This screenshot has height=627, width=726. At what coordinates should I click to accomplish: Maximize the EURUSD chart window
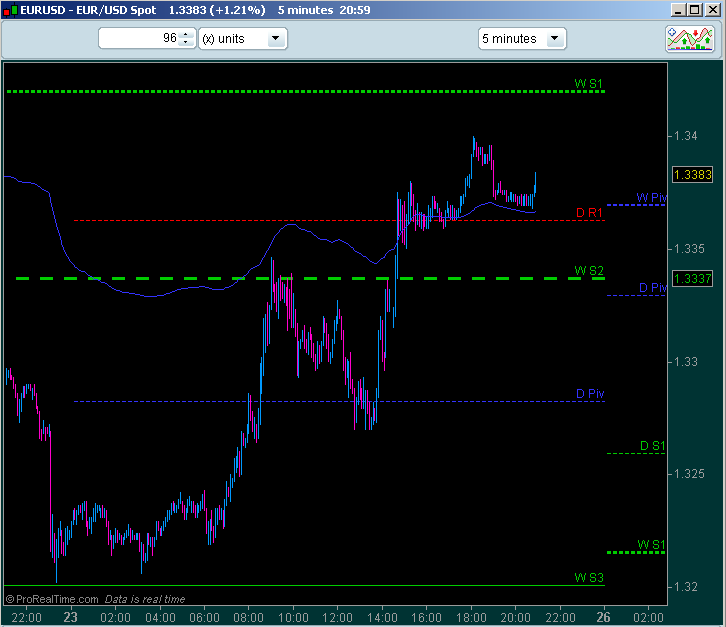695,10
